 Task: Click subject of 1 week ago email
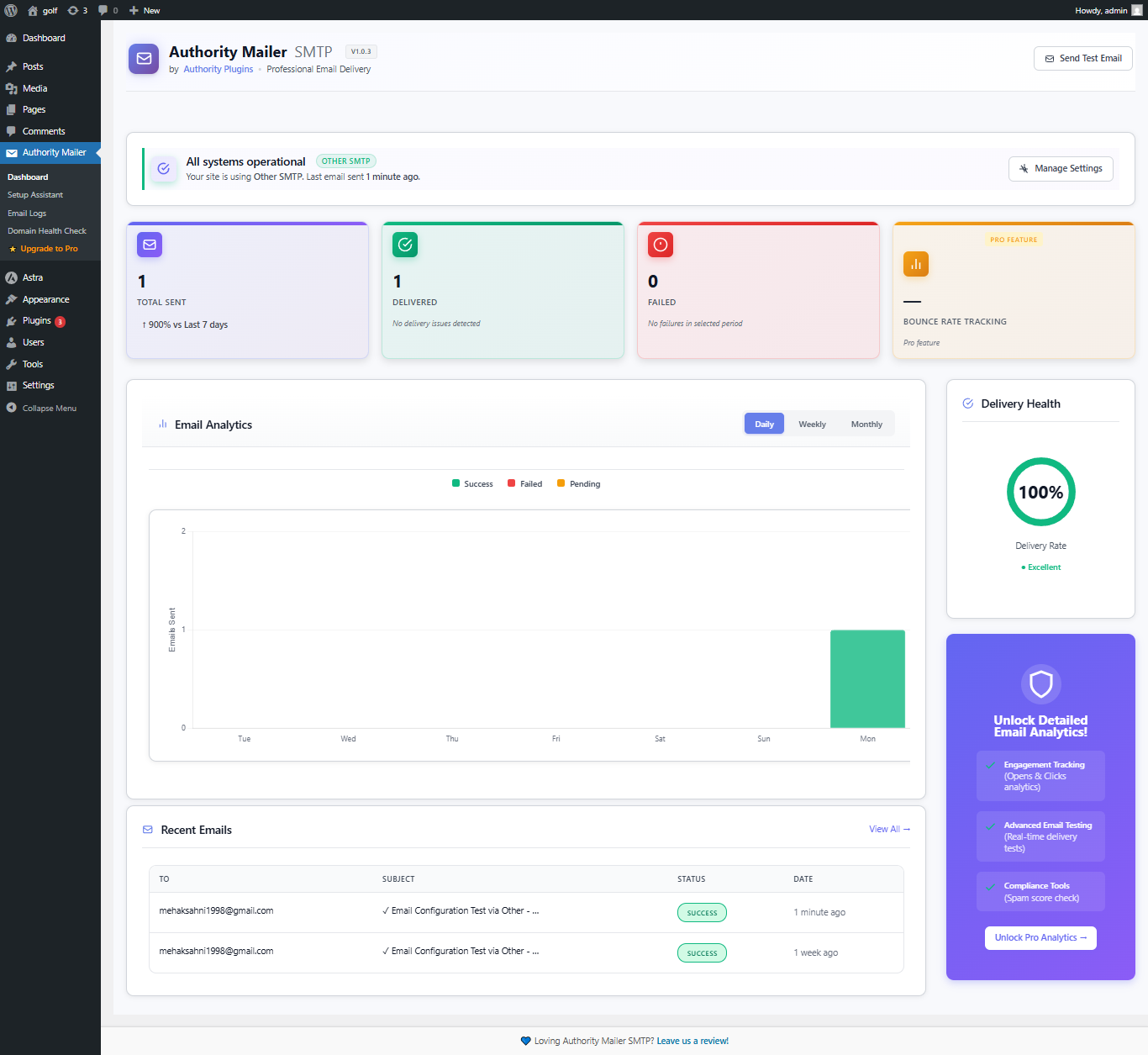pos(461,951)
